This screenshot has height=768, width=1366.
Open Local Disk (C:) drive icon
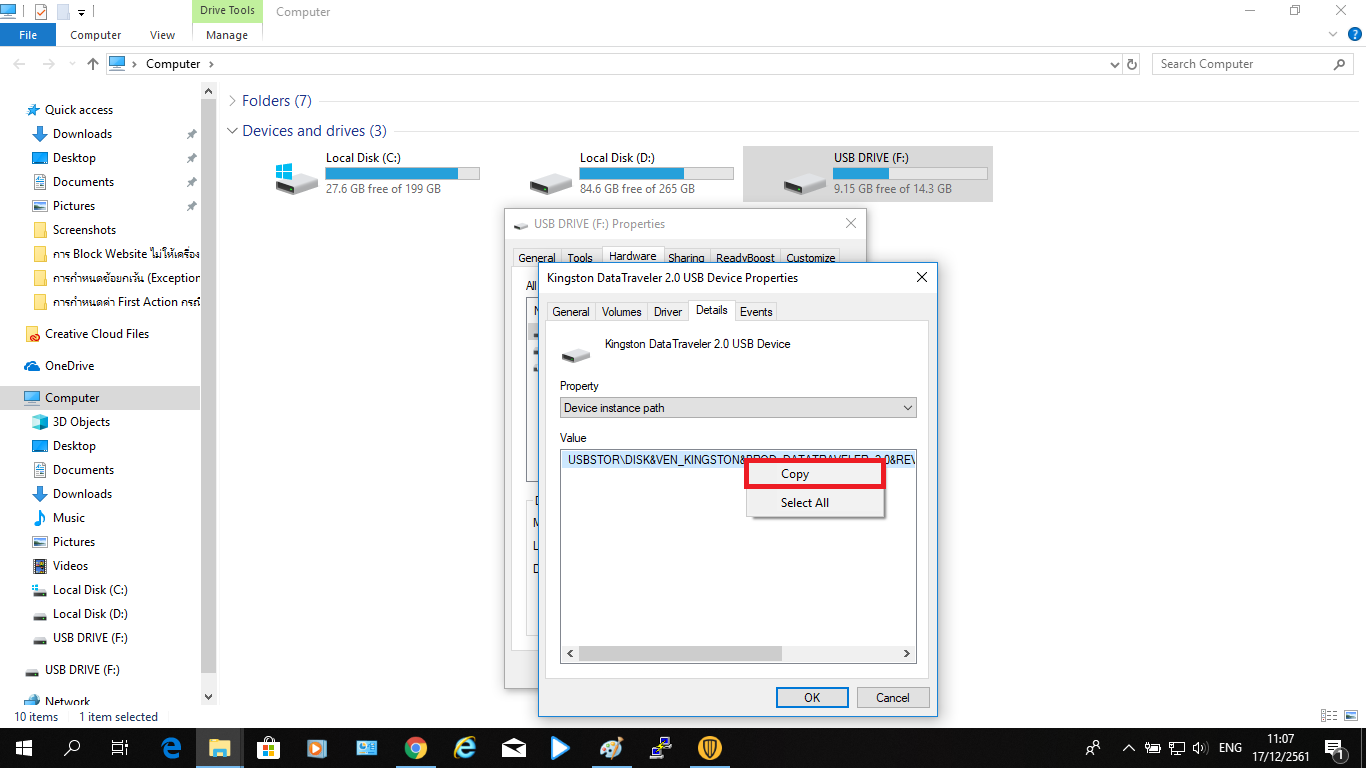(295, 176)
